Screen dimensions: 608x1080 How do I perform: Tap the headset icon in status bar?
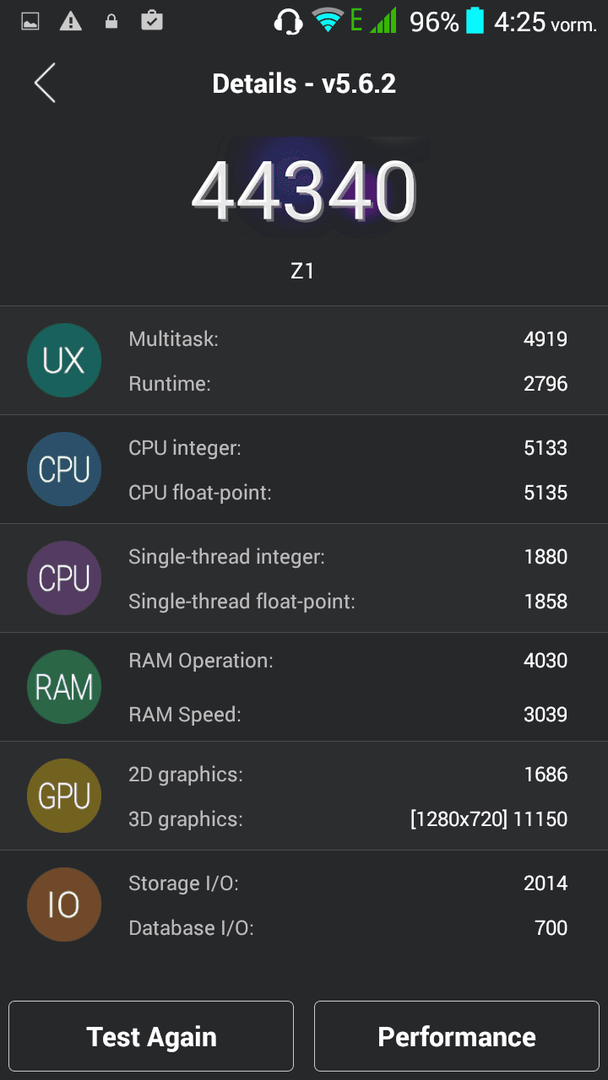point(288,21)
